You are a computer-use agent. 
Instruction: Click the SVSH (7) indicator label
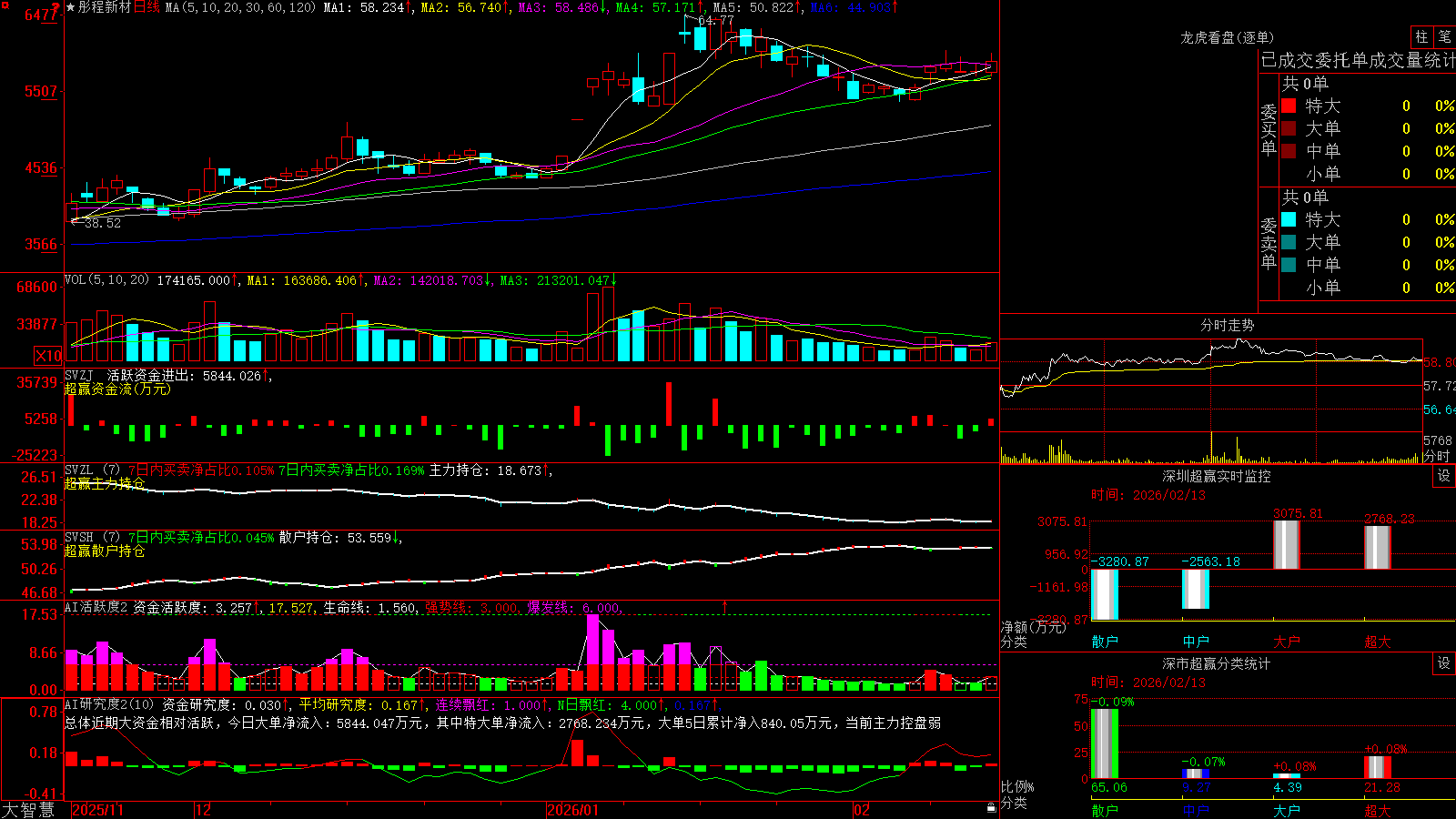[x=92, y=537]
